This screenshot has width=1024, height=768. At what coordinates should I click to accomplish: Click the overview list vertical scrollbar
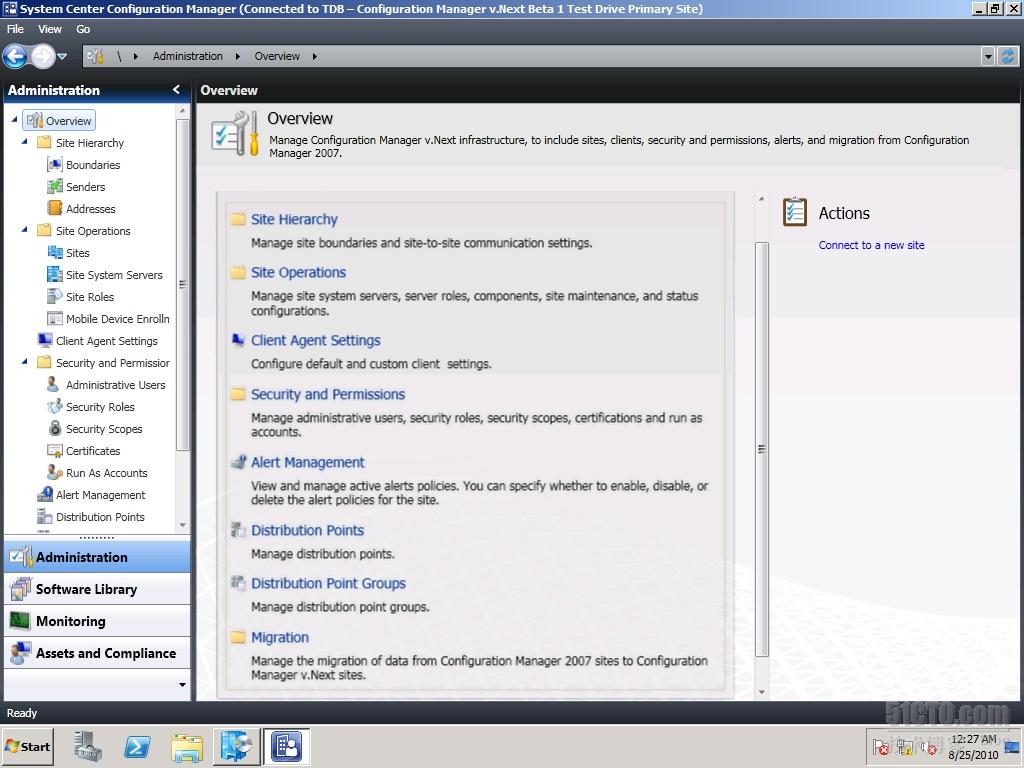point(761,449)
